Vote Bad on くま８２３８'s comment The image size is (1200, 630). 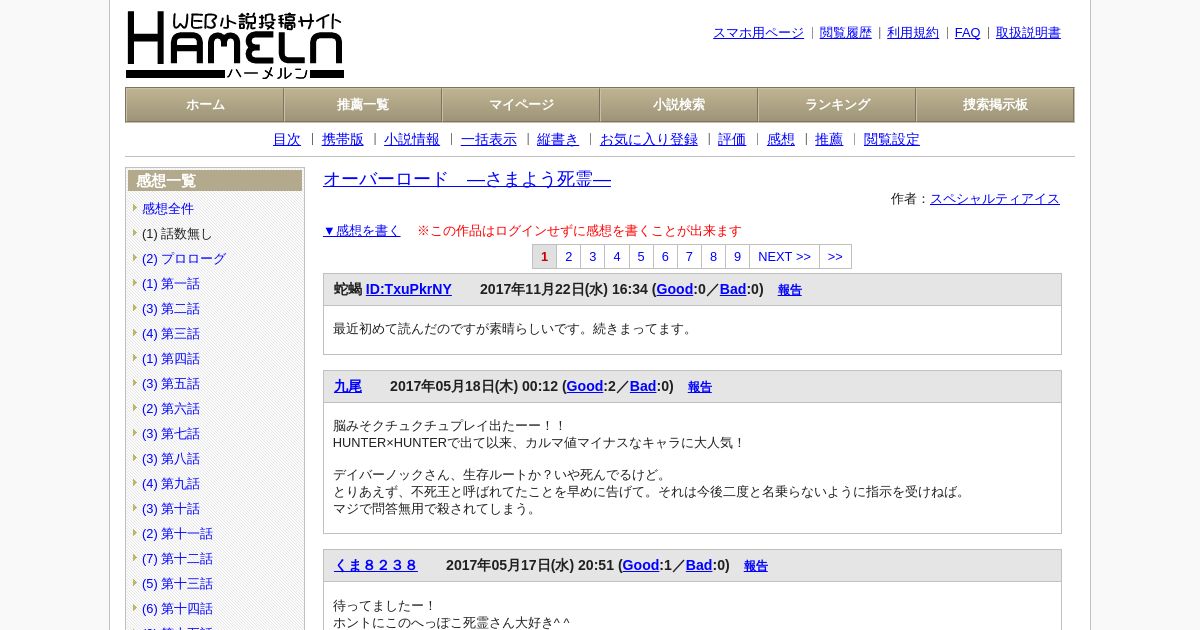pyautogui.click(x=699, y=565)
